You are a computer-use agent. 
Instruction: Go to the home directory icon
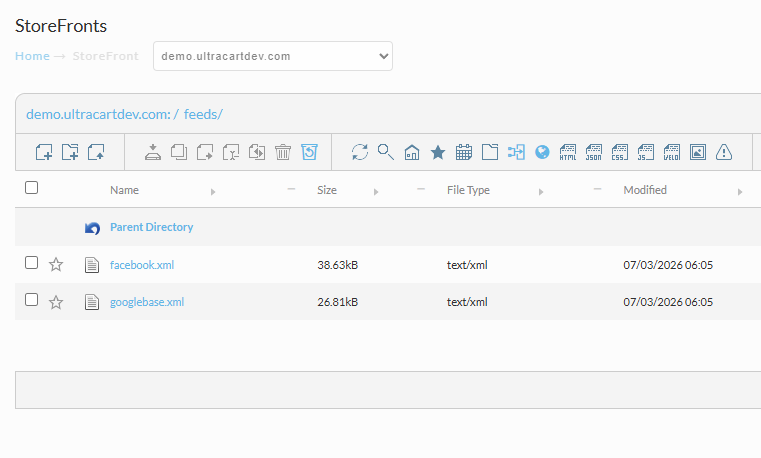[x=412, y=152]
